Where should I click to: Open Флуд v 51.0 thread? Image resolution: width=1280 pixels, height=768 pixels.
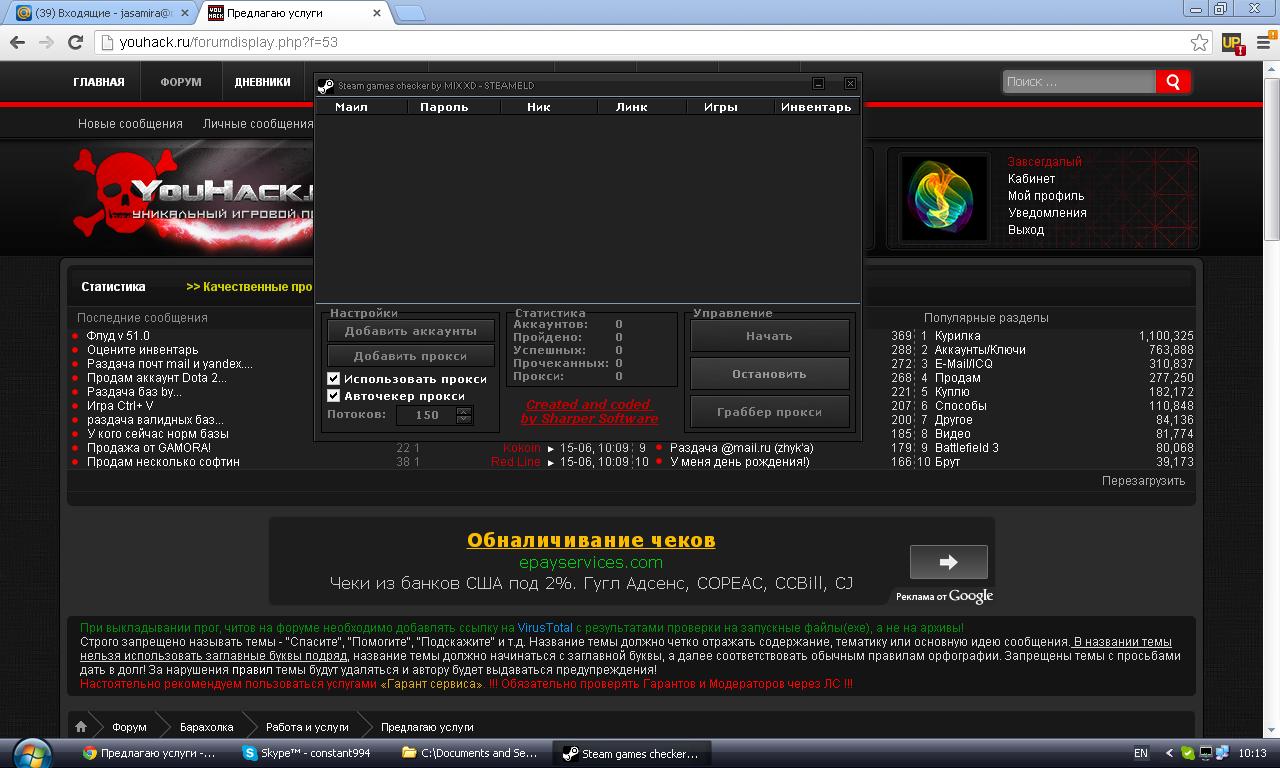point(118,336)
